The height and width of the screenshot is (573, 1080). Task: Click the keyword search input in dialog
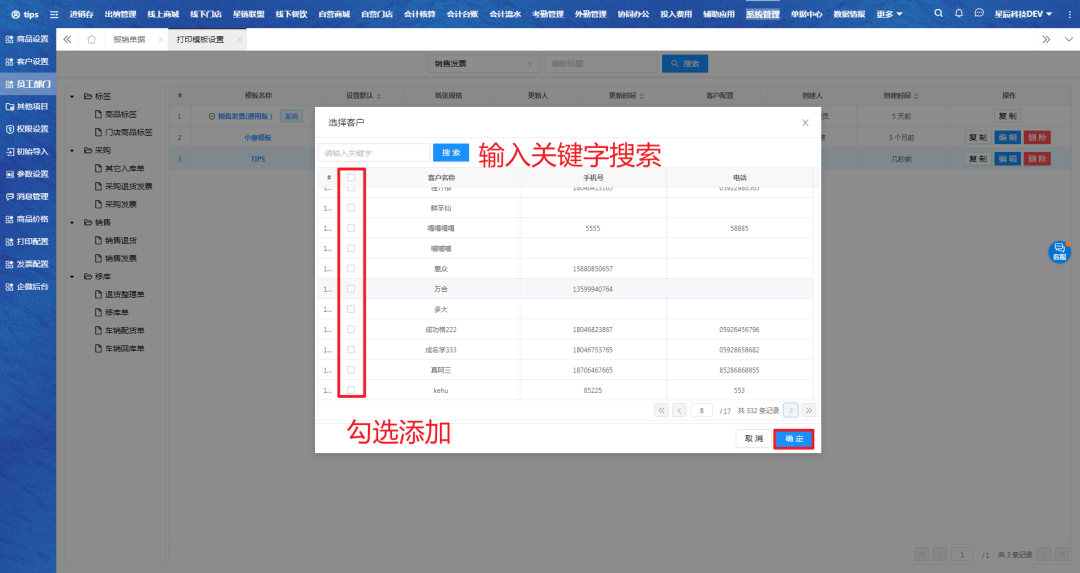(374, 153)
